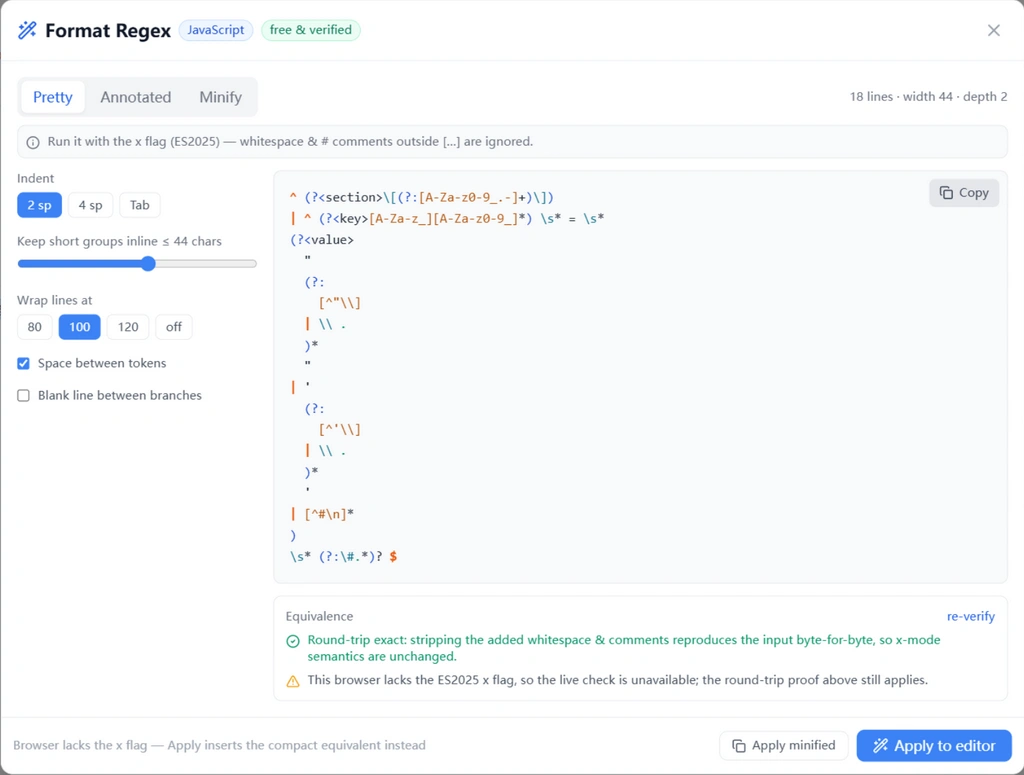Image resolution: width=1024 pixels, height=775 pixels.
Task: Click the [^'\\] character class line
Action: [340, 430]
